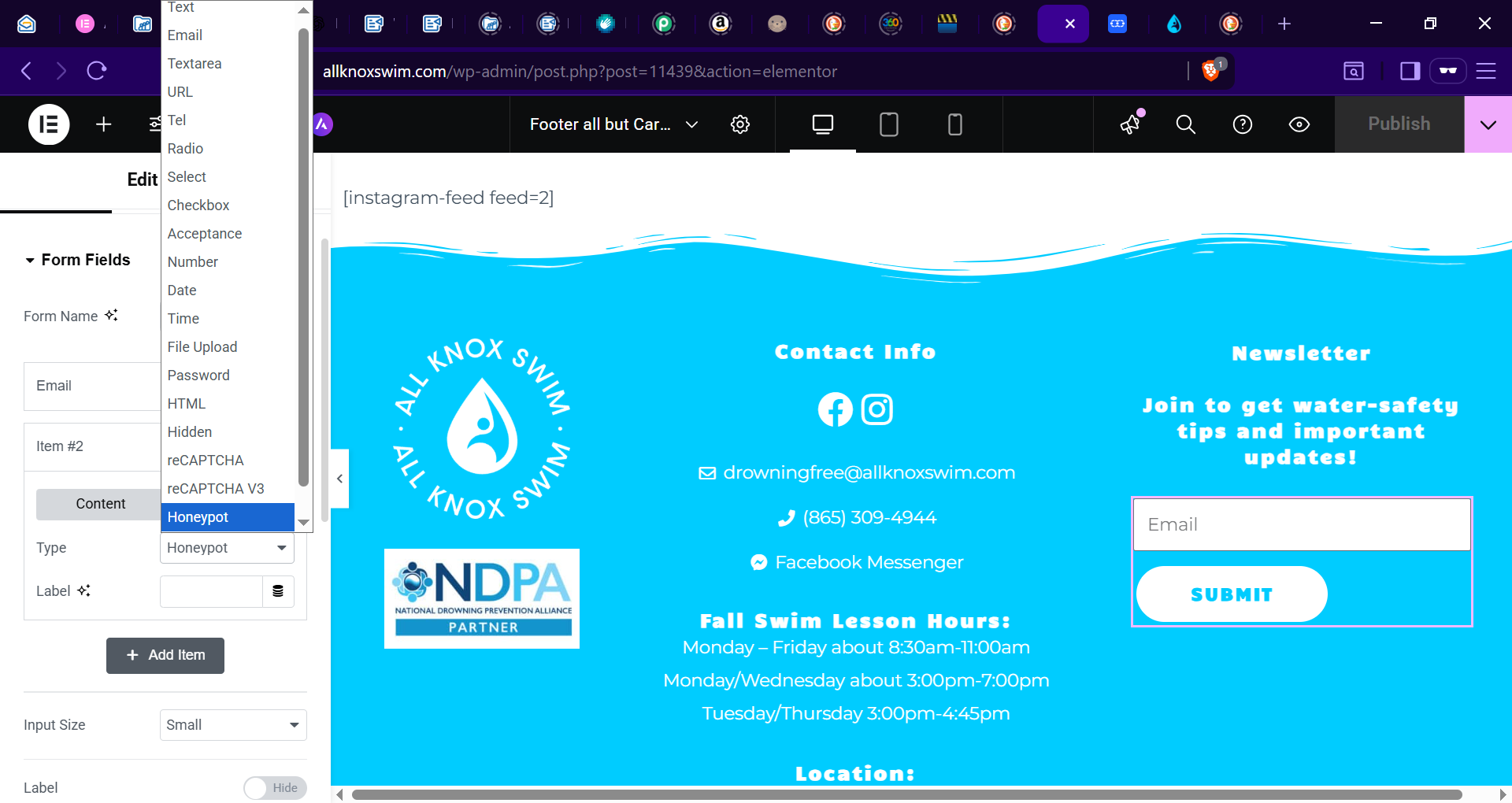Click AI sparkle icon next to Form Name
This screenshot has height=803, width=1512.
tap(112, 315)
